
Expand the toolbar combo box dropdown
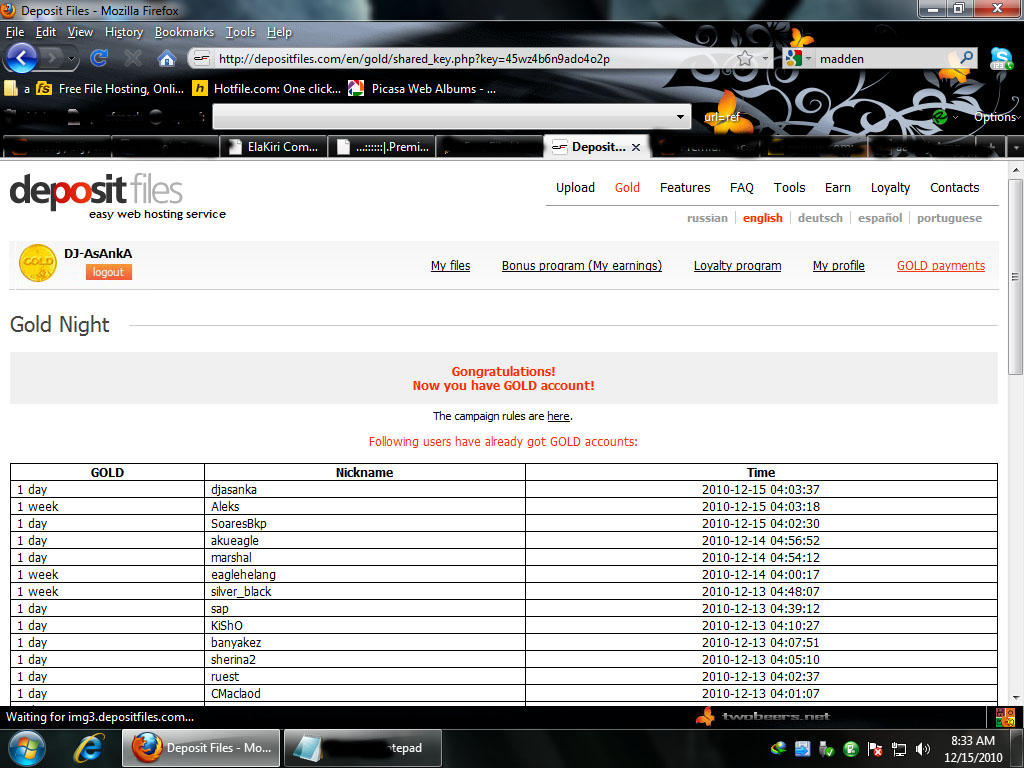pos(680,117)
